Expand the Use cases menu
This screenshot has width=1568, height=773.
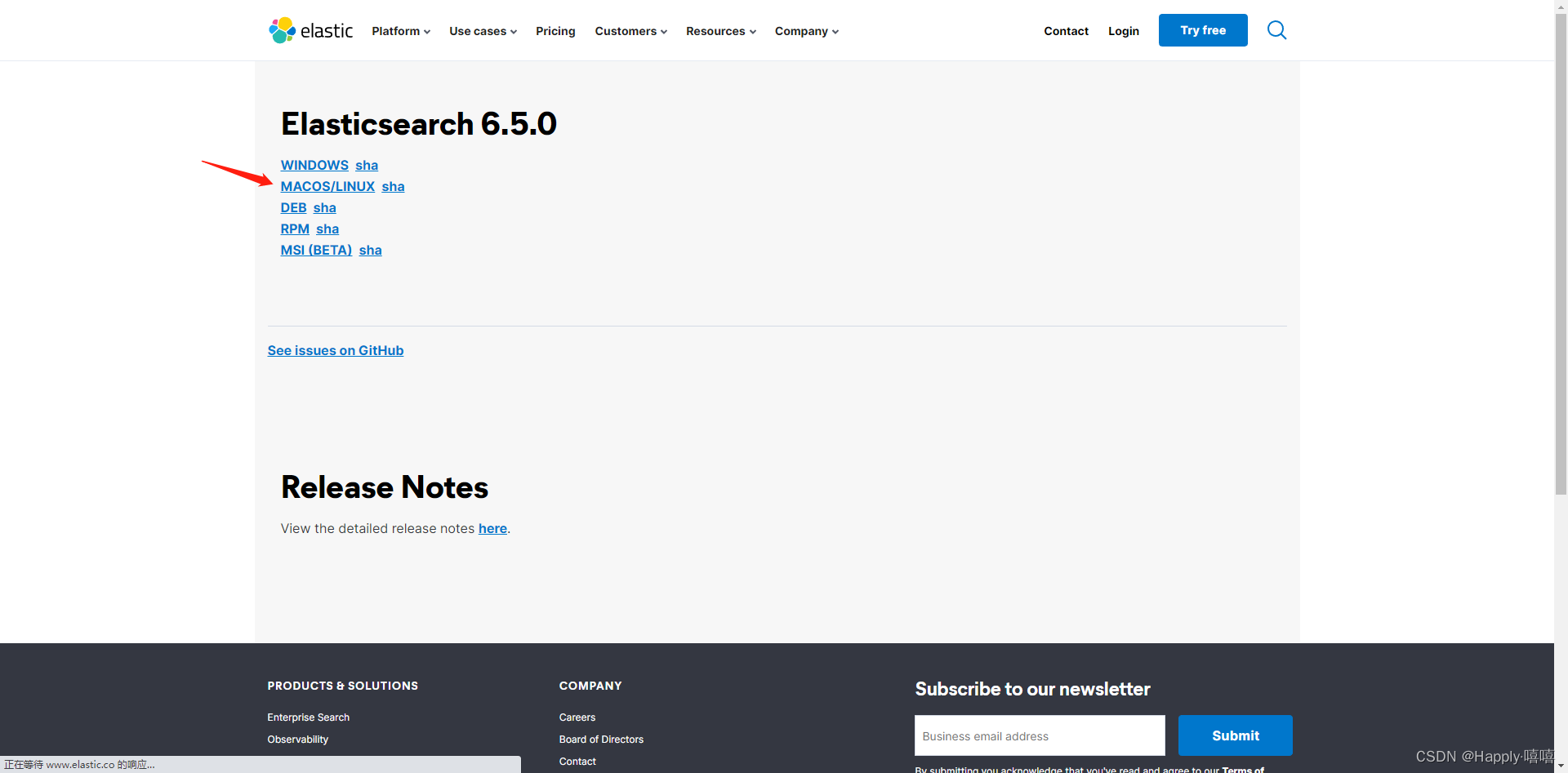pyautogui.click(x=483, y=31)
